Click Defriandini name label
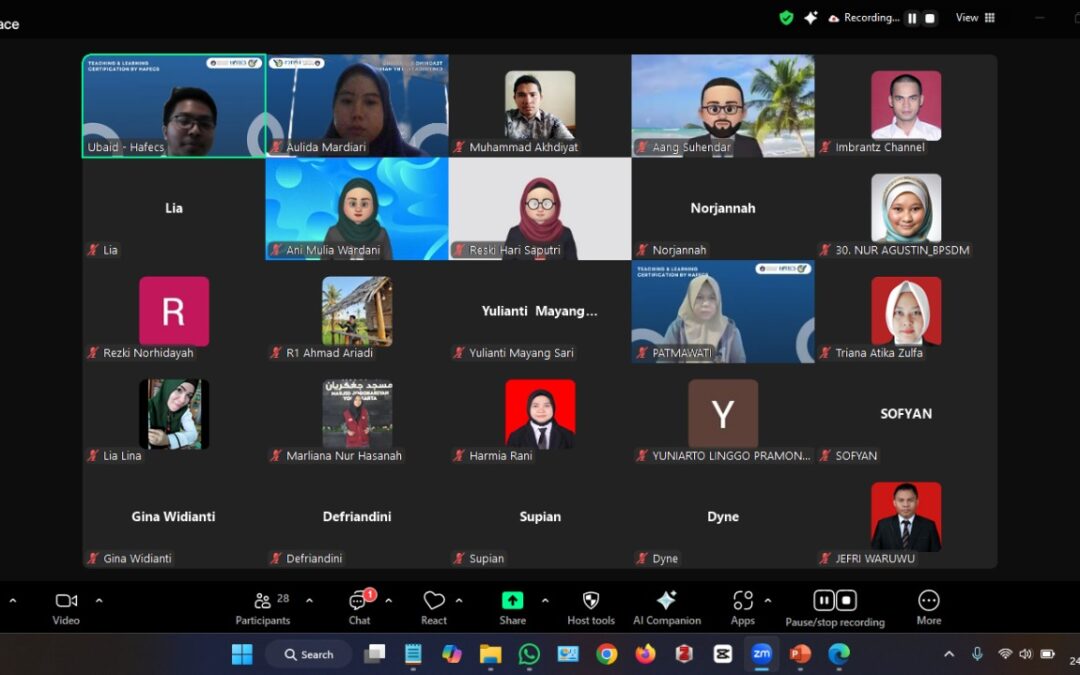 (314, 559)
